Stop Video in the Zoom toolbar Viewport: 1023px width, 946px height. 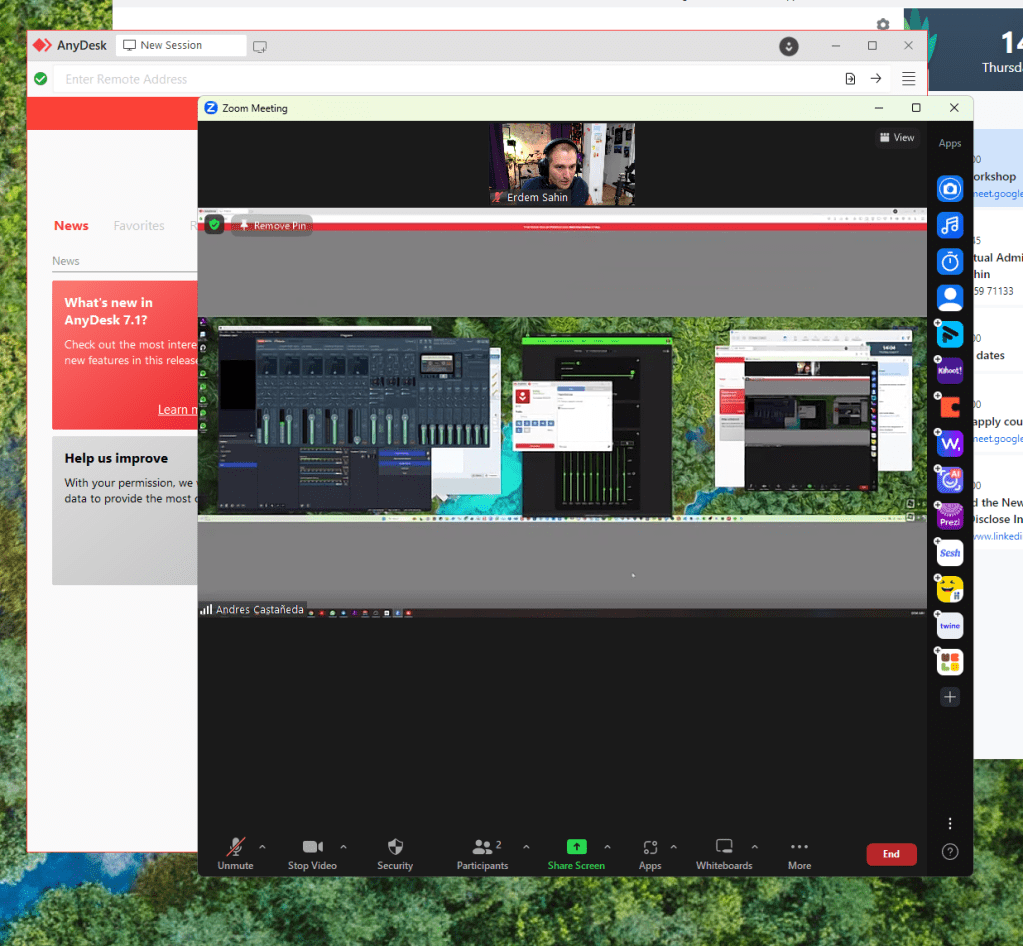coord(313,854)
